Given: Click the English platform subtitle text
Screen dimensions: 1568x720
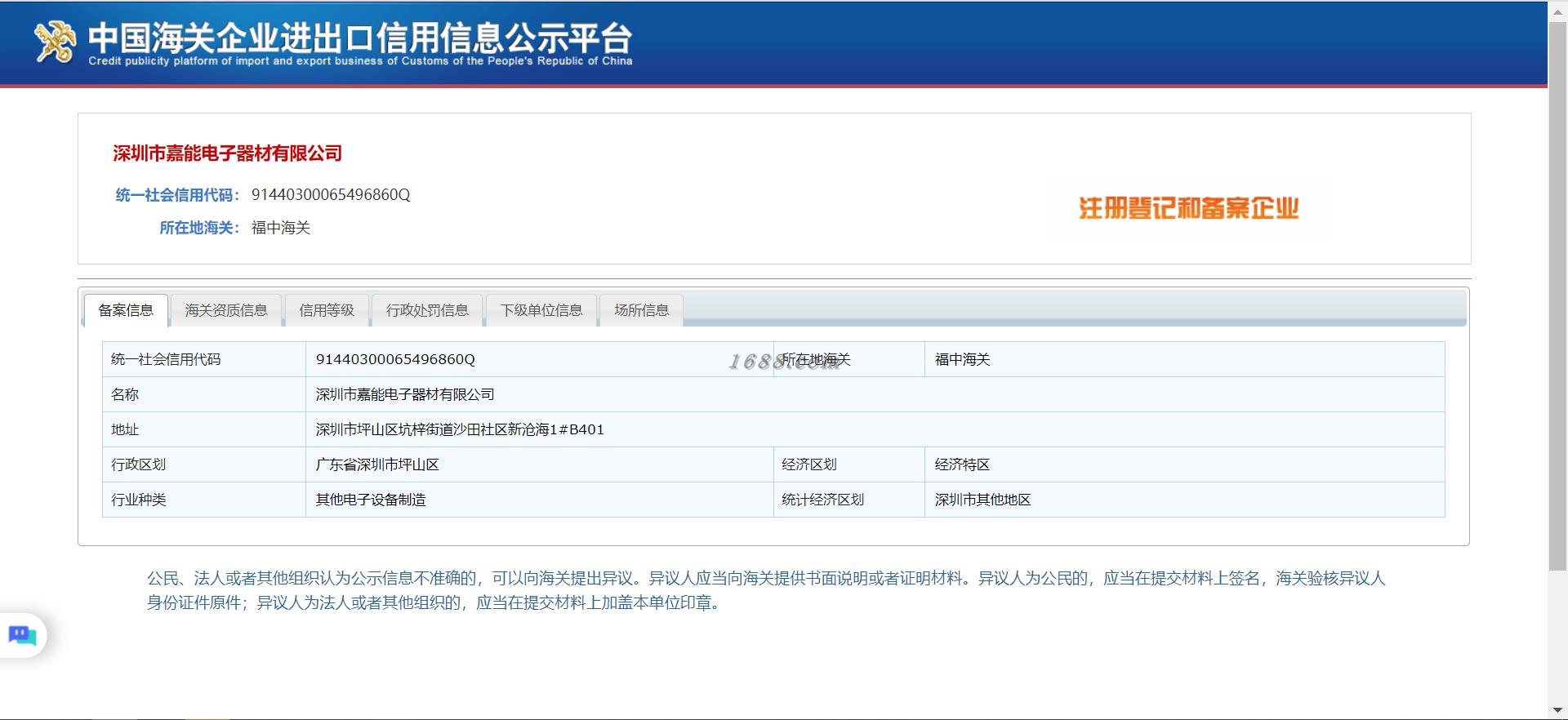Looking at the screenshot, I should pos(360,61).
